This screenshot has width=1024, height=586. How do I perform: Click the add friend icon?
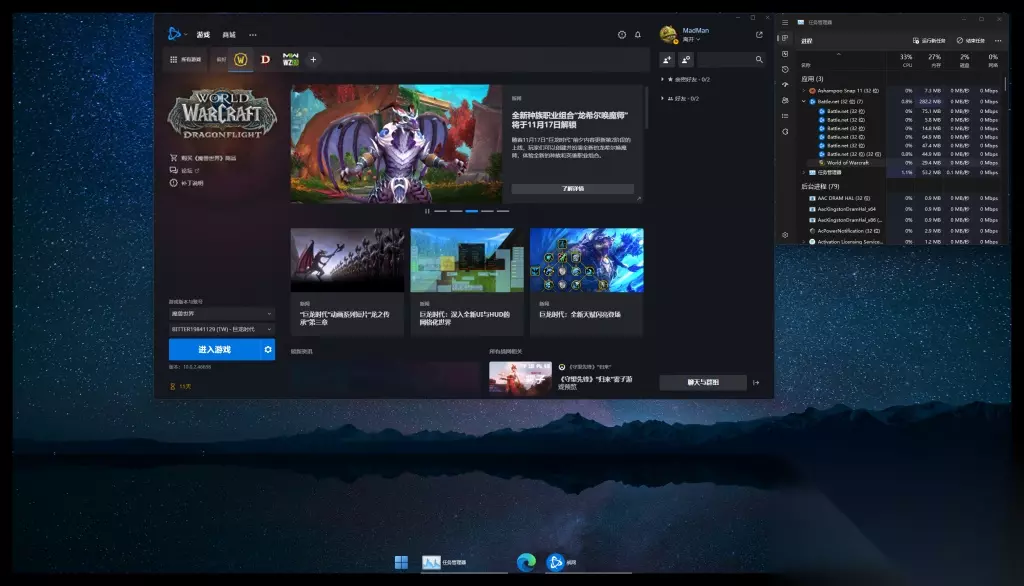point(668,60)
